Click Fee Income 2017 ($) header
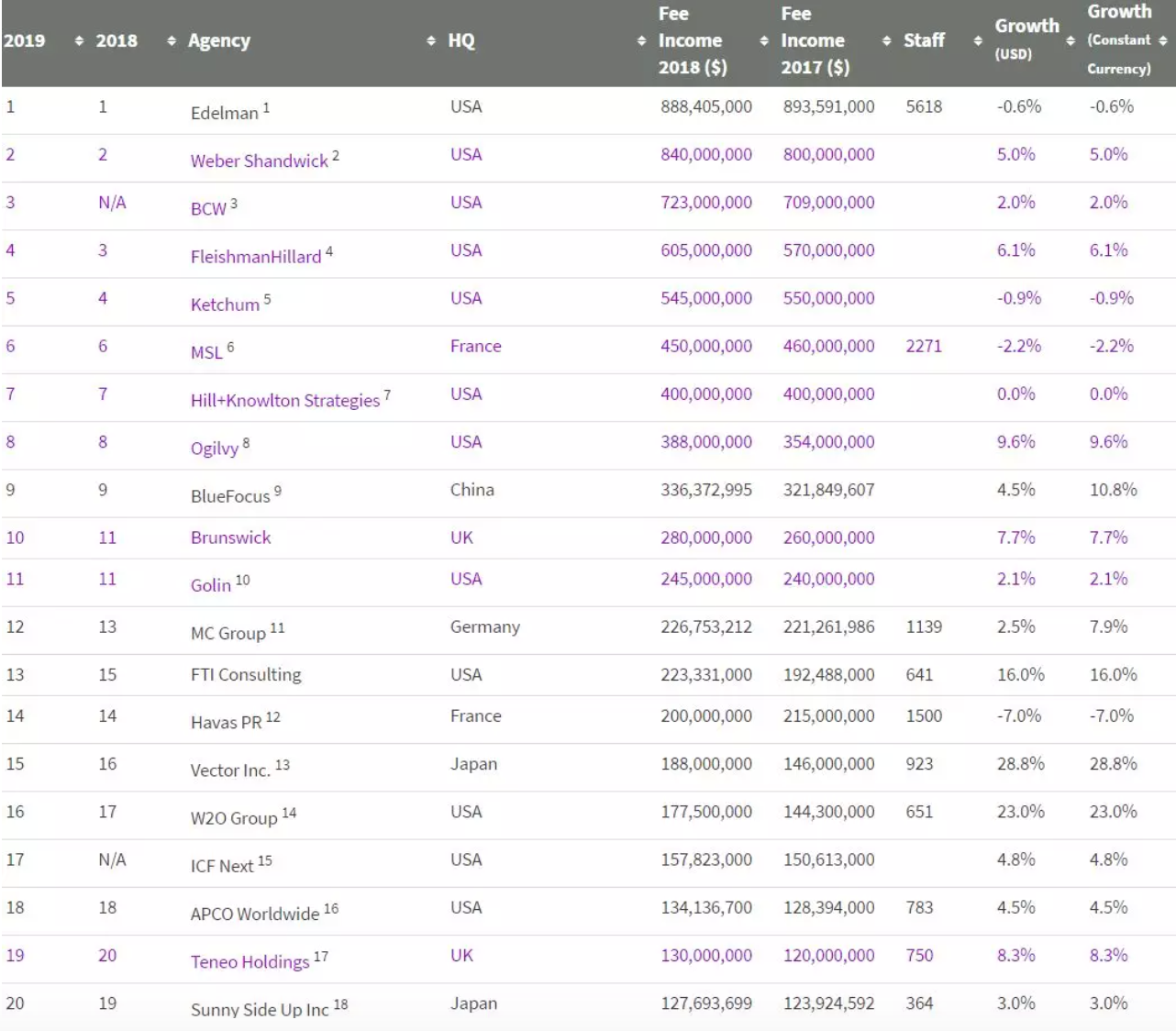Image resolution: width=1176 pixels, height=1031 pixels. pyautogui.click(x=815, y=40)
